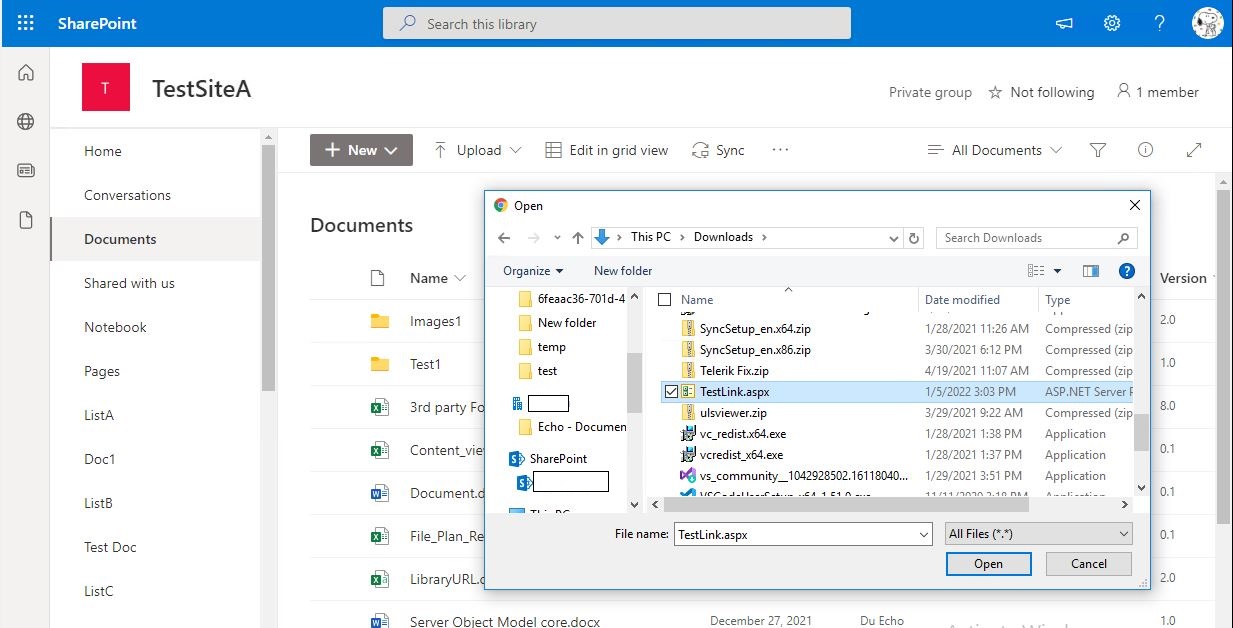1233x628 pixels.
Task: Open the 1 member link
Action: 1158,92
